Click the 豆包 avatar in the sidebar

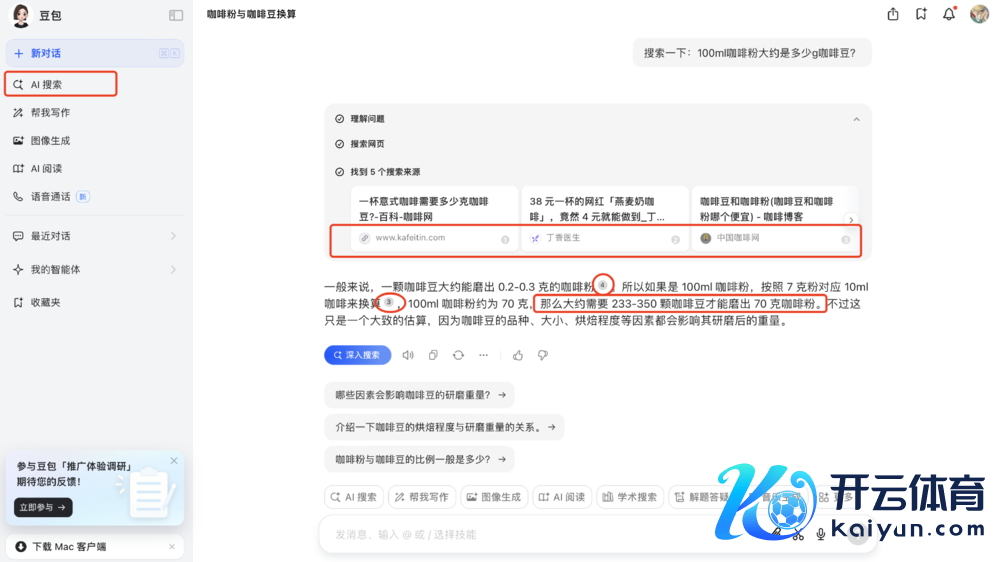tap(21, 15)
